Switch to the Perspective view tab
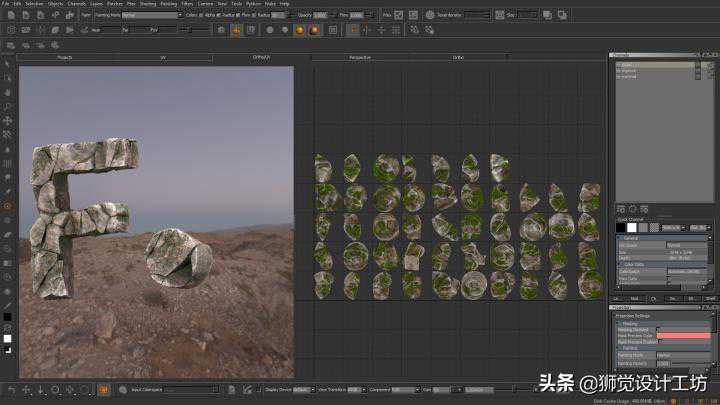 [359, 58]
